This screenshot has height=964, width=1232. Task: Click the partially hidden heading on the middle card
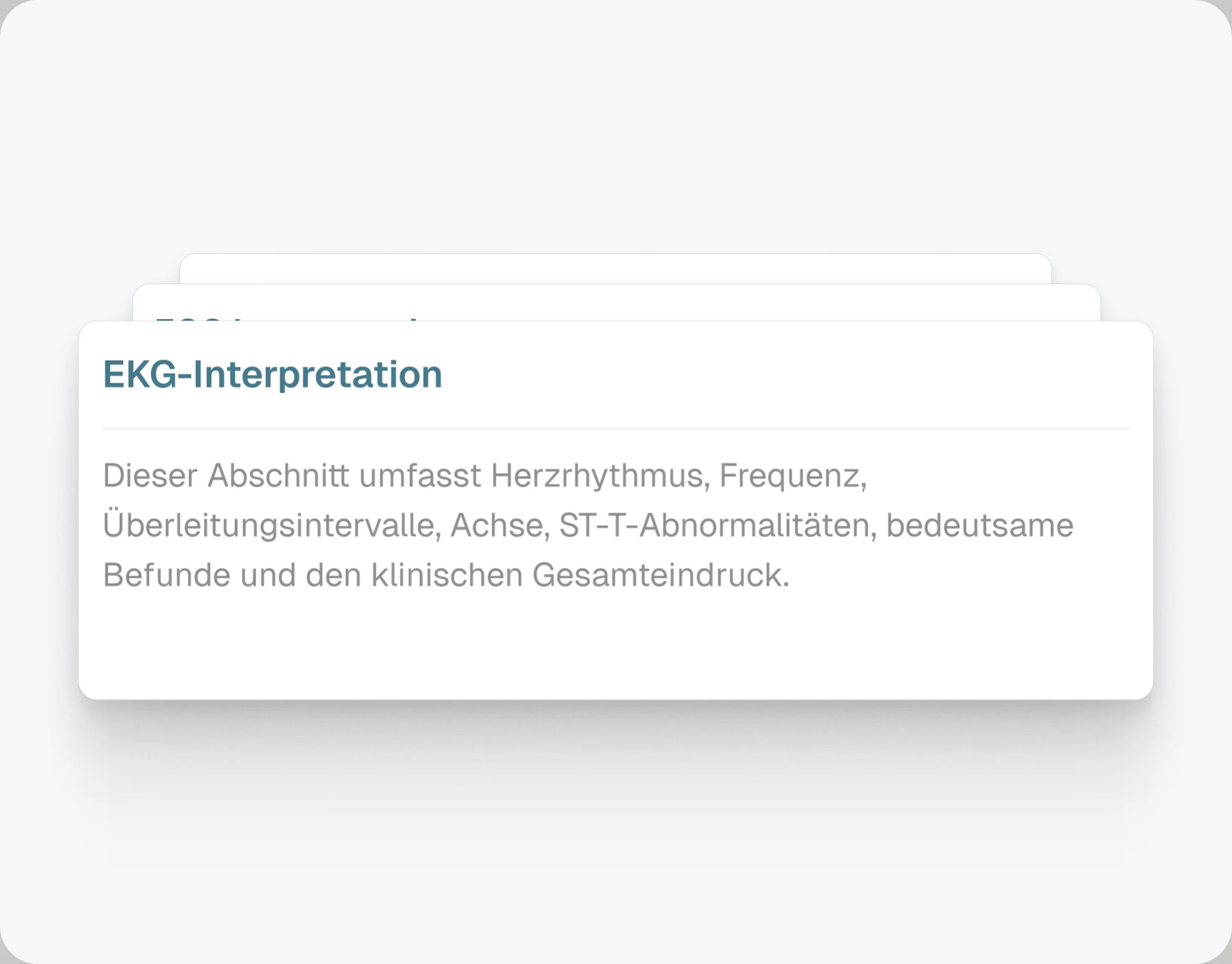286,318
